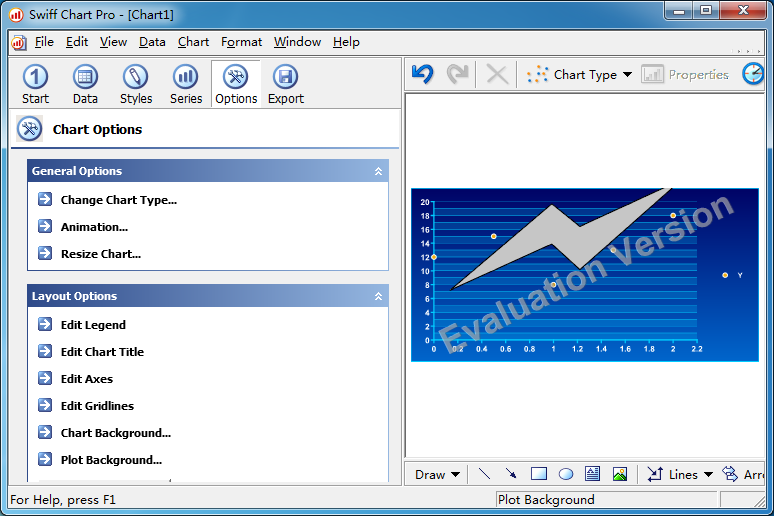This screenshot has width=774, height=516.
Task: Click the Edit Legend link
Action: click(x=93, y=325)
